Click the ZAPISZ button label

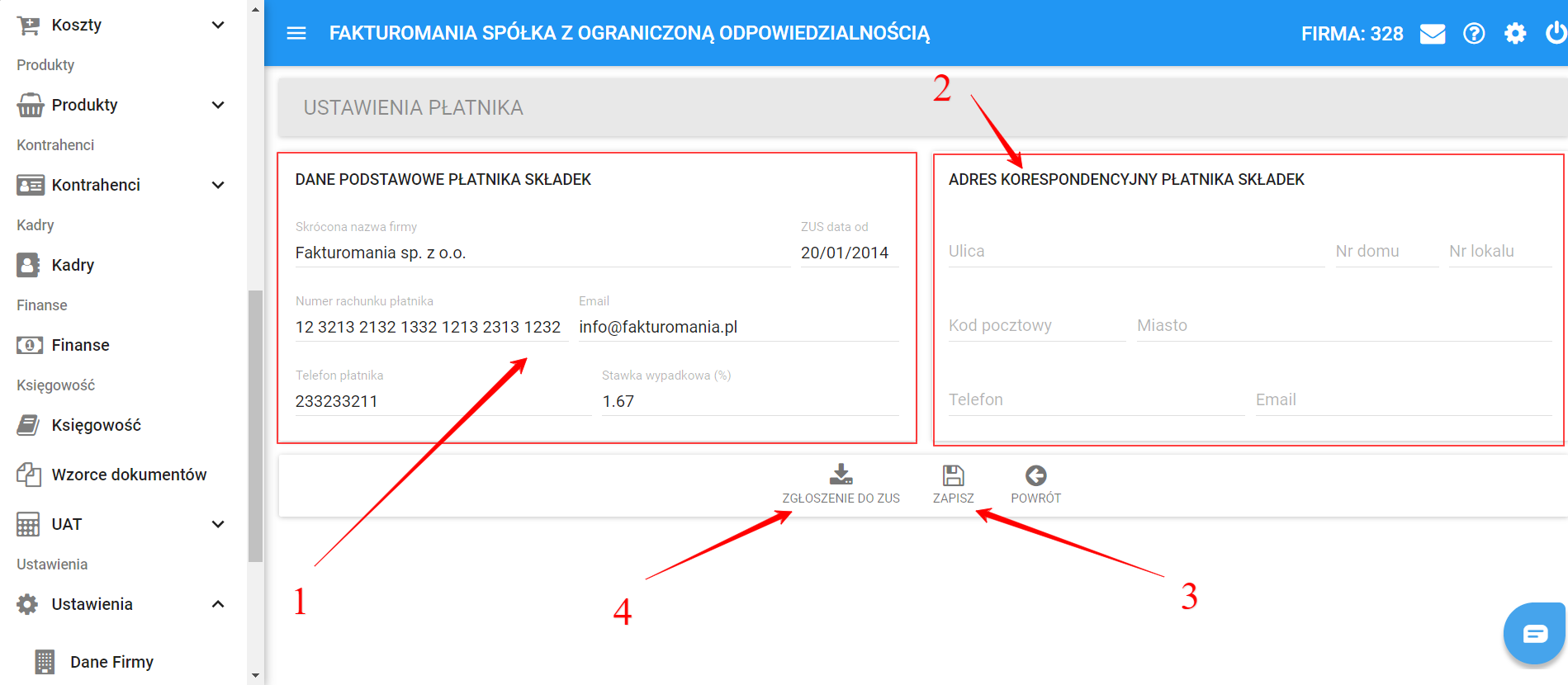point(953,498)
